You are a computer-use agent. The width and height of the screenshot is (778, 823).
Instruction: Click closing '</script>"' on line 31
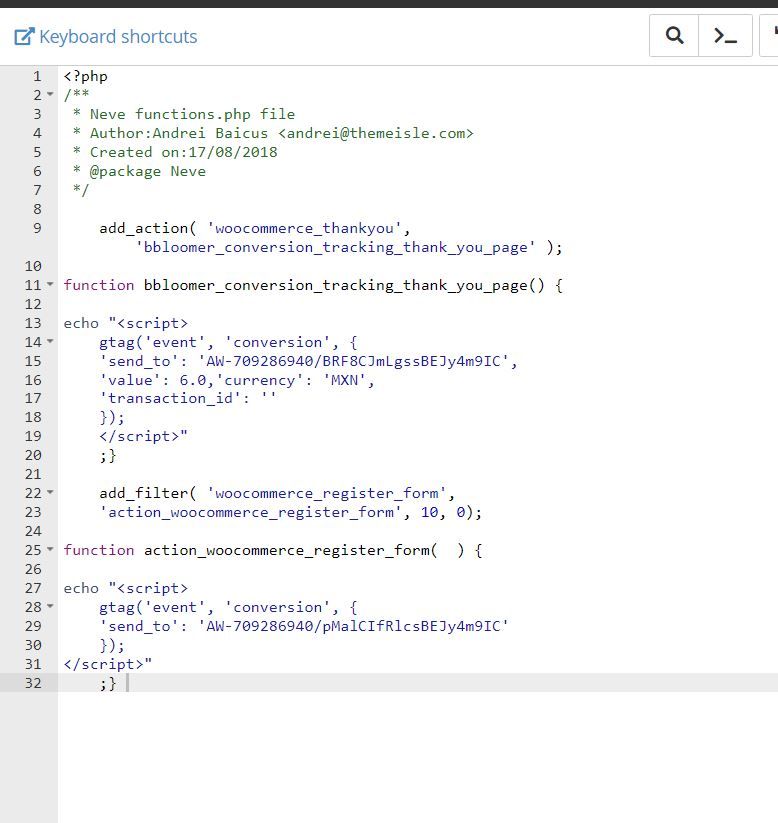click(108, 664)
